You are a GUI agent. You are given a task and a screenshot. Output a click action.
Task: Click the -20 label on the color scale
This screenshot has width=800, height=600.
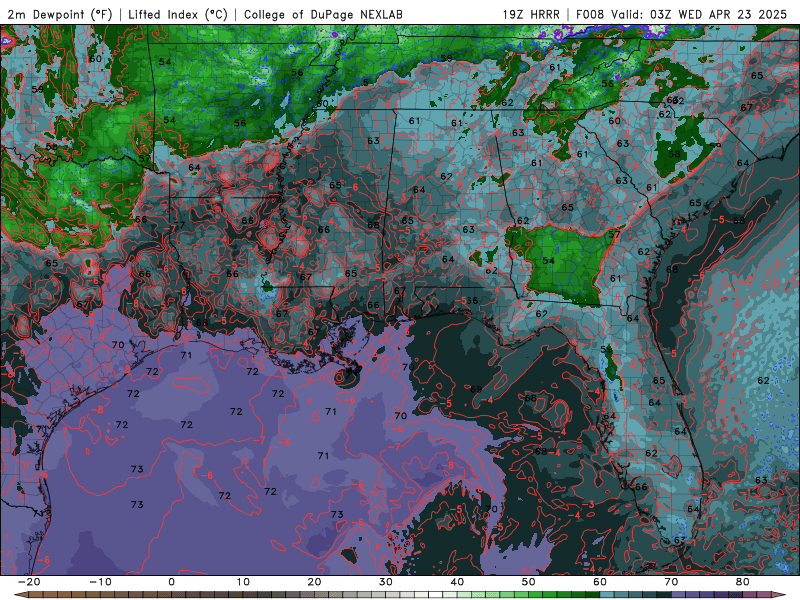pos(29,582)
